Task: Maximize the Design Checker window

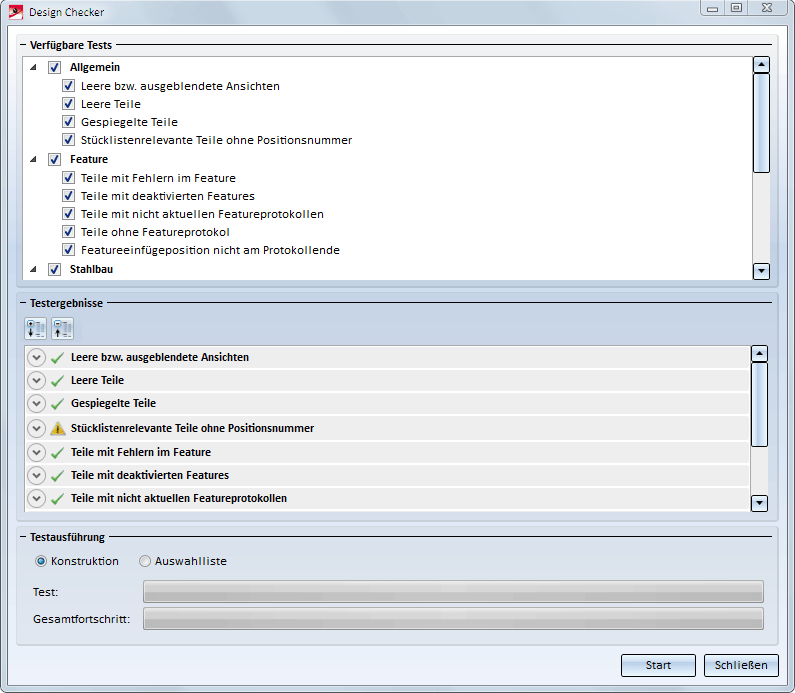Action: (736, 8)
